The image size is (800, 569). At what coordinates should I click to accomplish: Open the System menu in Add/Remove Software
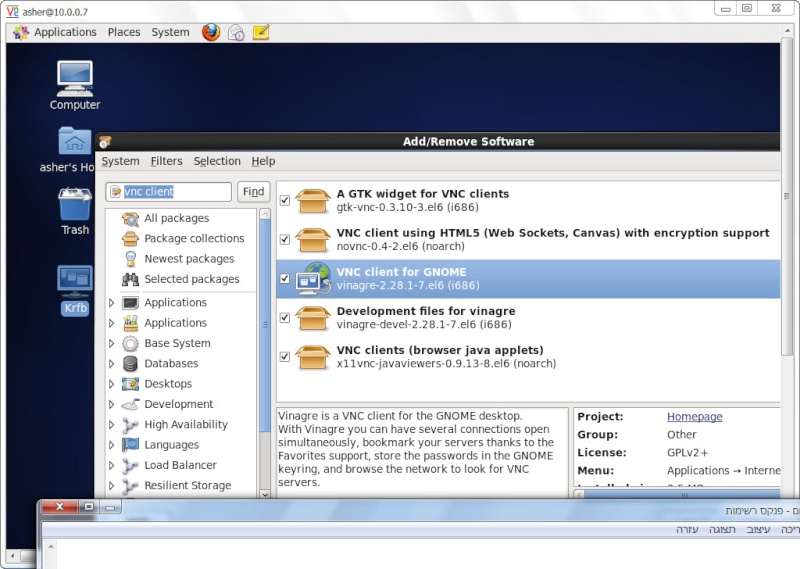[120, 161]
